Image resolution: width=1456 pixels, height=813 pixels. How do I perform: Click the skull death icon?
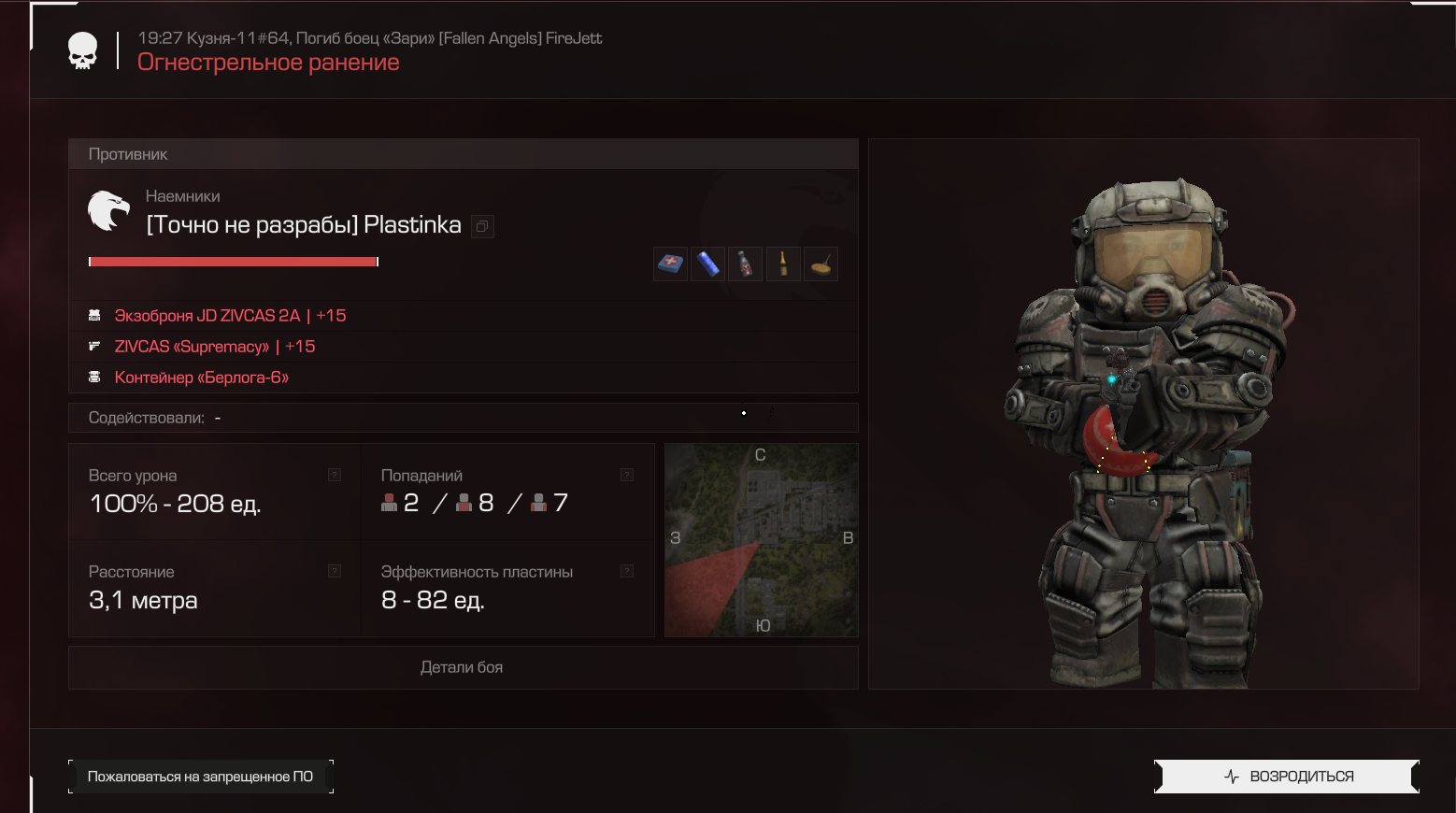83,50
